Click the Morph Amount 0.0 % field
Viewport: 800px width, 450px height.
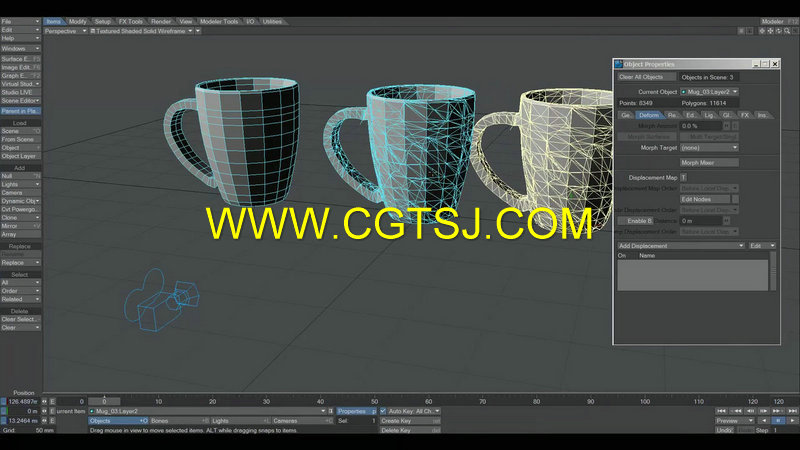(701, 126)
